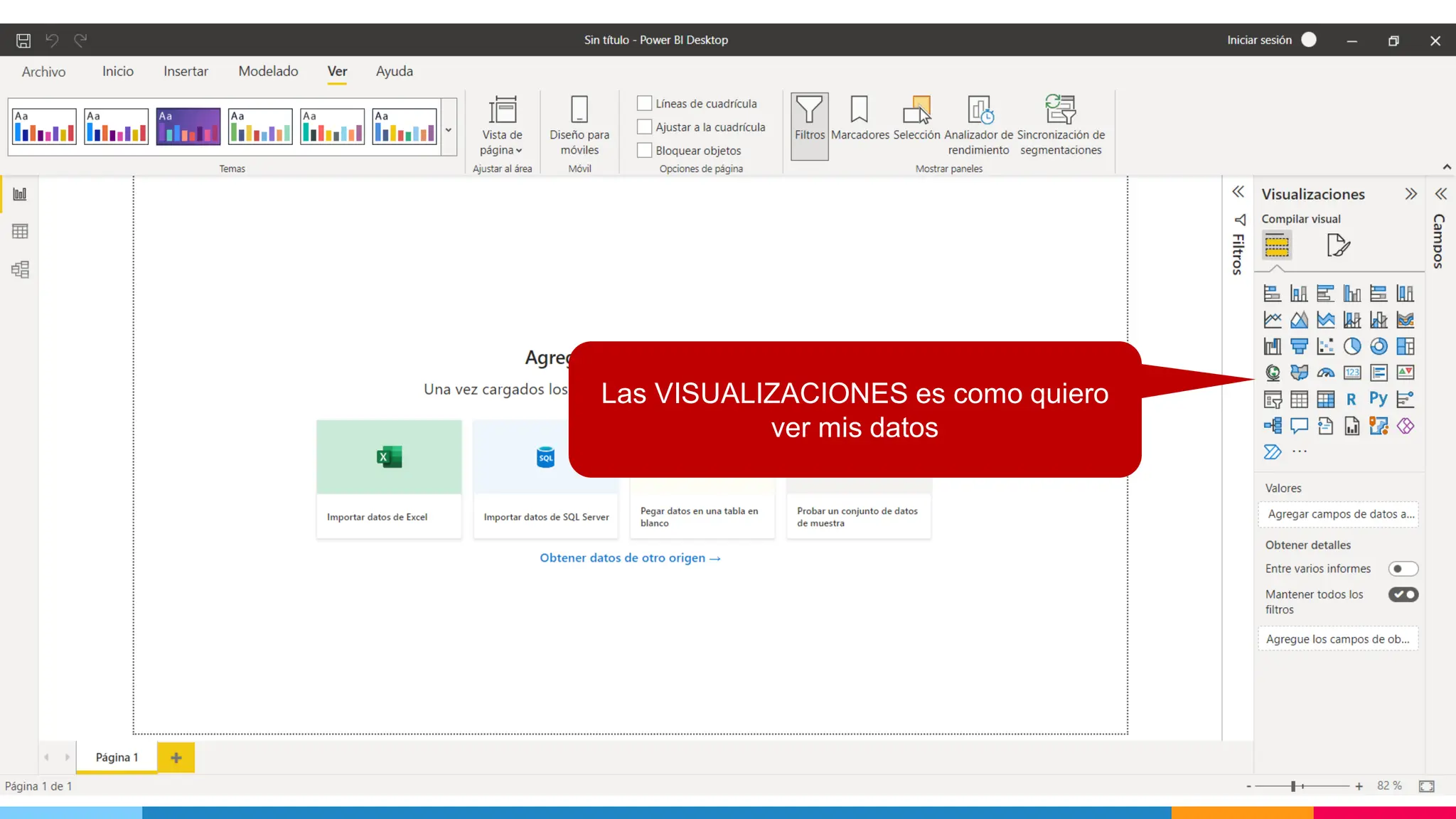Click Importar datos de SQL Server
The height and width of the screenshot is (819, 1456).
(546, 479)
